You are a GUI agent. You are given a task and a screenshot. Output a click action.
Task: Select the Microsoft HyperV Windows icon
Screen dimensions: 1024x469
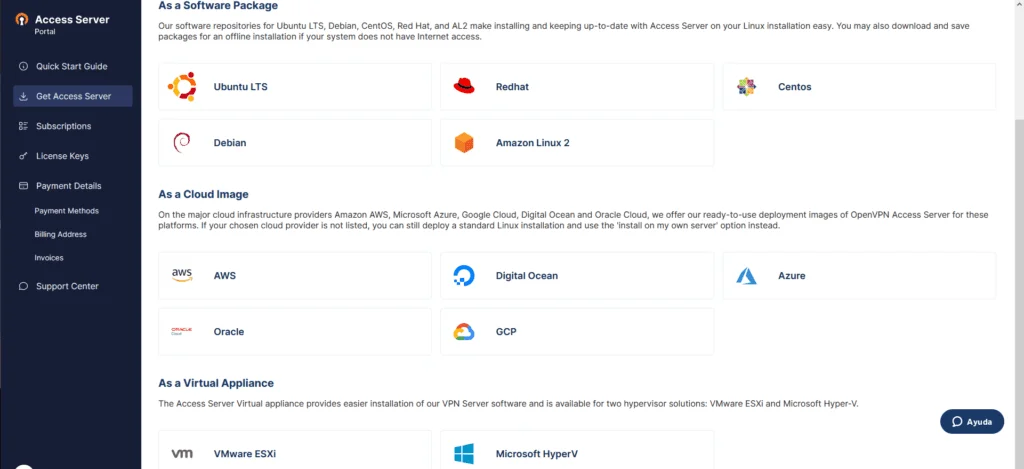tap(464, 453)
